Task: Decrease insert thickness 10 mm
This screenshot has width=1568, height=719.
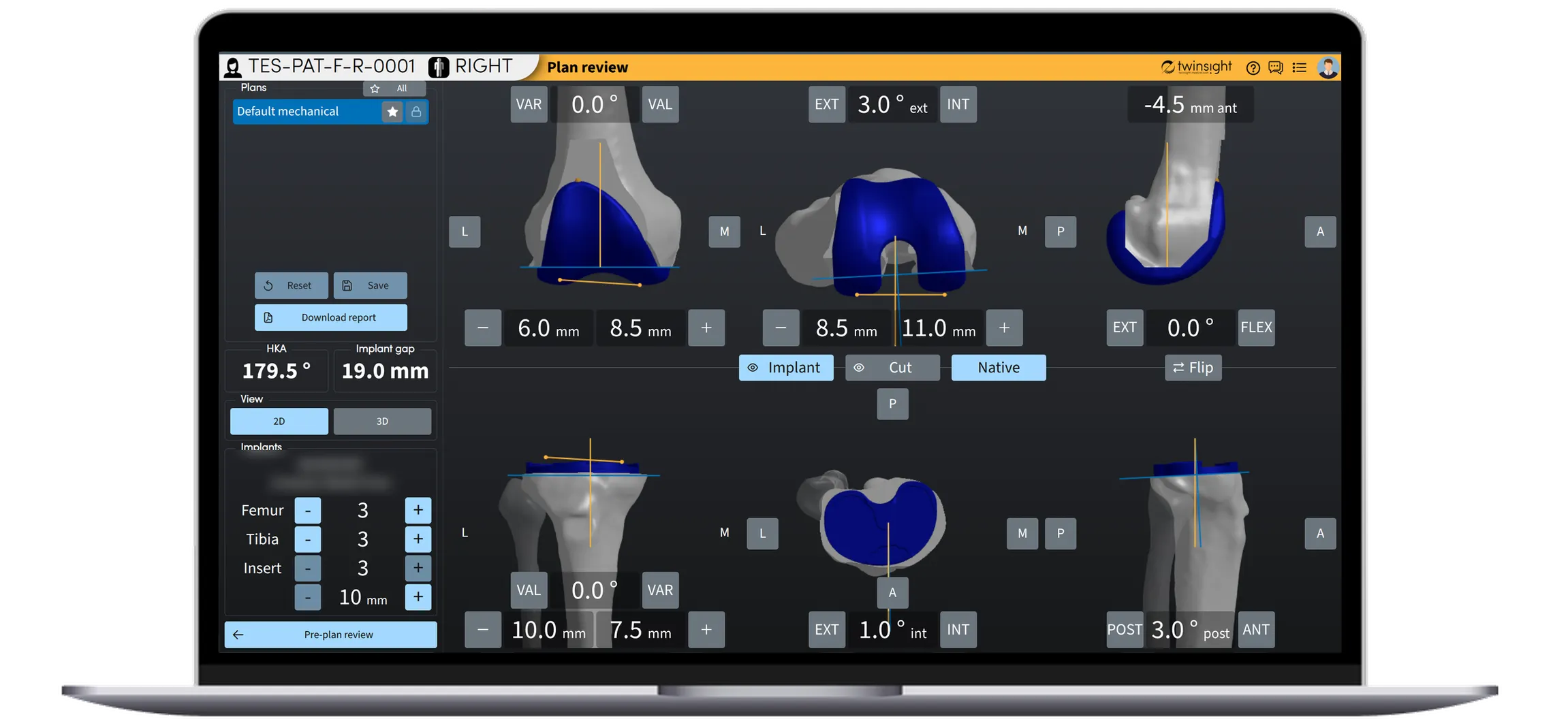Action: pyautogui.click(x=308, y=597)
